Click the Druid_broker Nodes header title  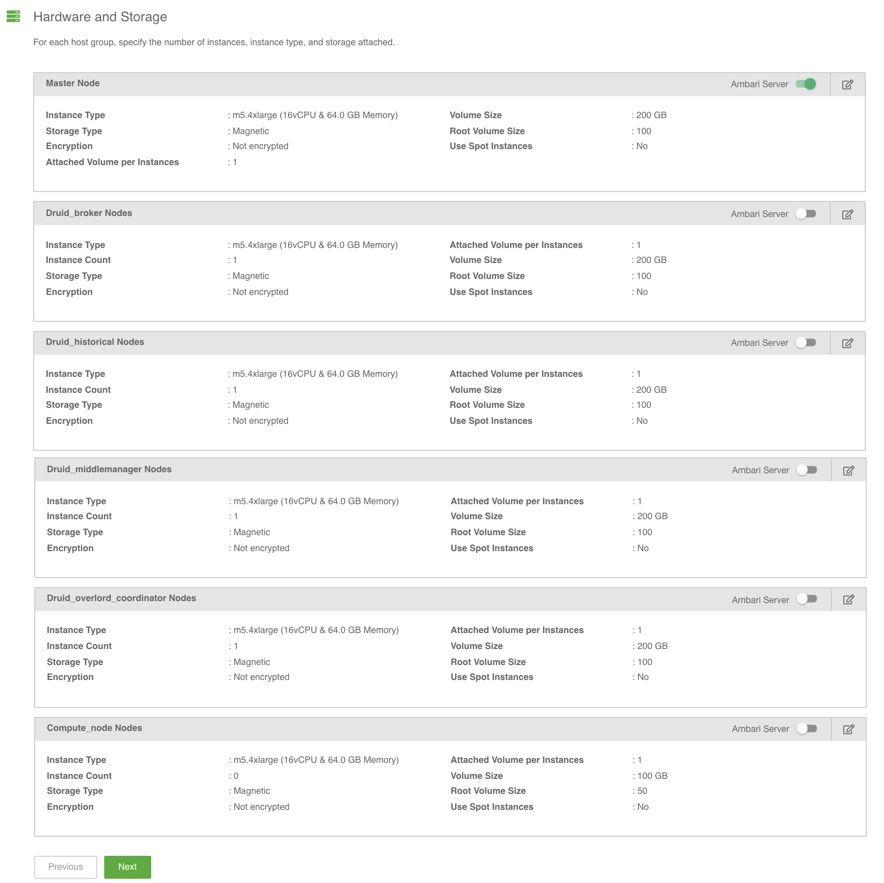click(x=89, y=213)
